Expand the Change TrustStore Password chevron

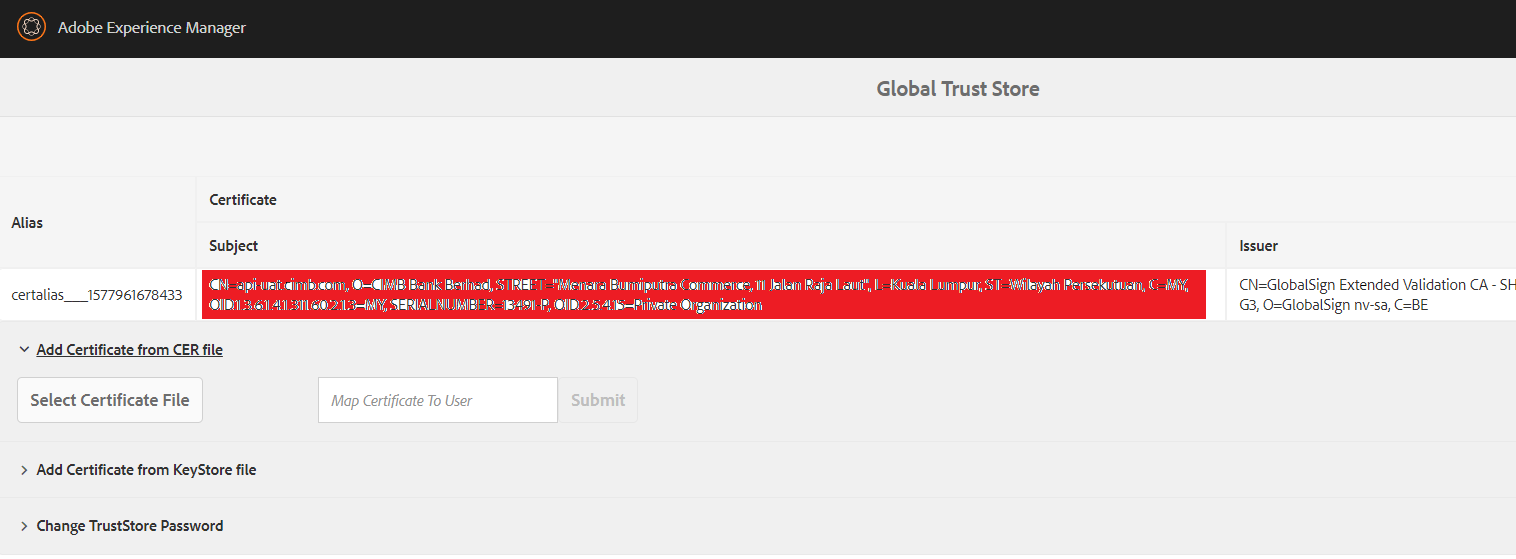24,526
